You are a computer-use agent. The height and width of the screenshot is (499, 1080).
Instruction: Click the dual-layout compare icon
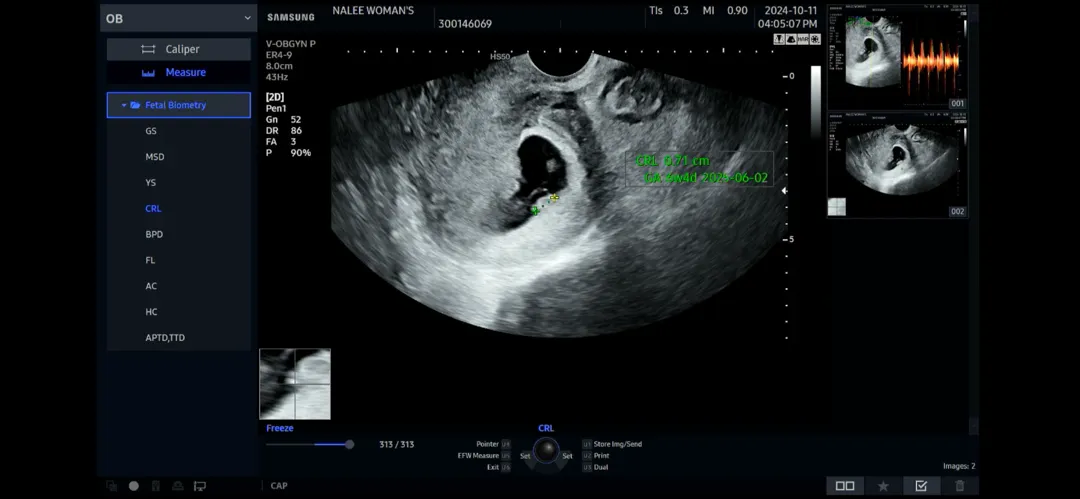pyautogui.click(x=845, y=486)
